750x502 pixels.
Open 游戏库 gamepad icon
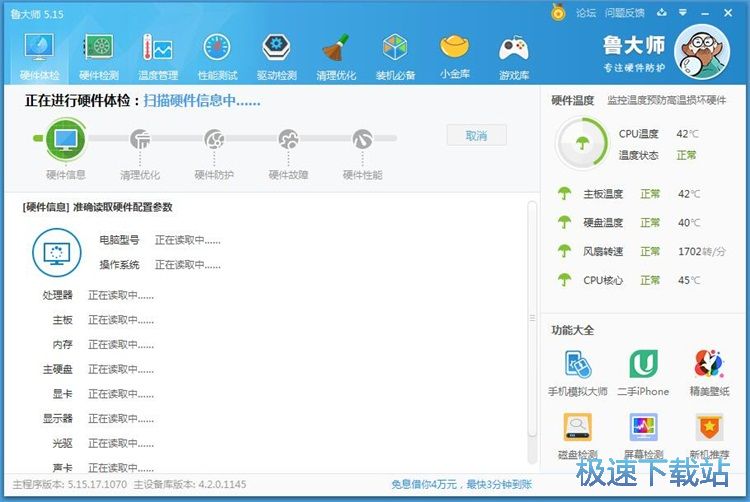coord(514,56)
